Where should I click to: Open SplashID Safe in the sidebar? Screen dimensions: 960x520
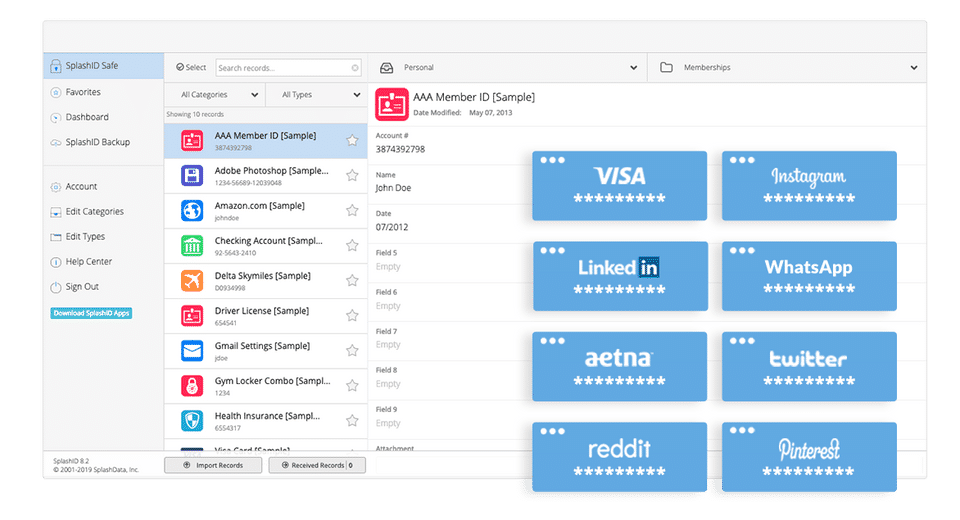(x=103, y=66)
